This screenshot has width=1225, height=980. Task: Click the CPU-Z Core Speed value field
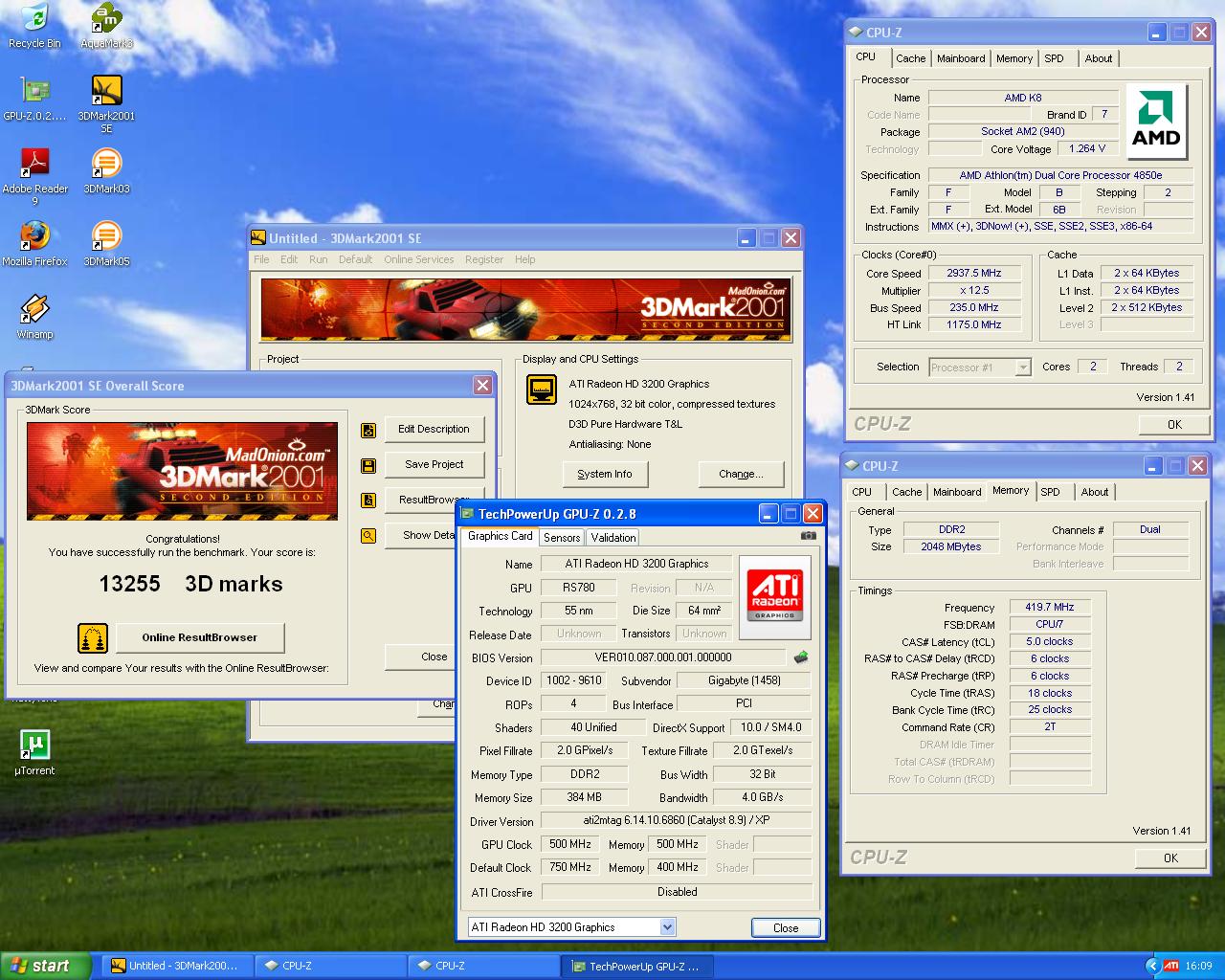(x=973, y=273)
